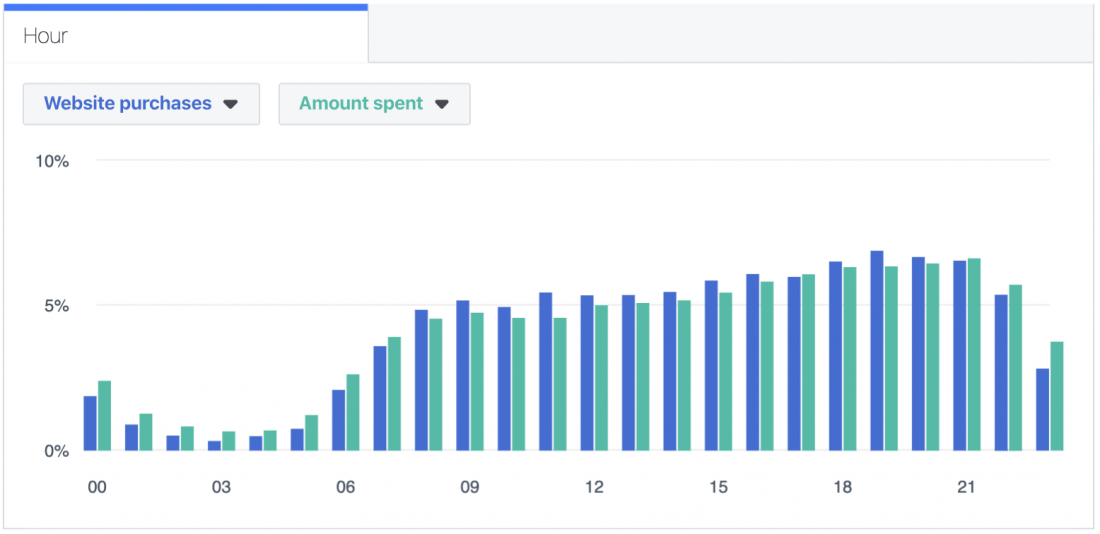Click the green bar at hour 18
This screenshot has height=534, width=1100.
pyautogui.click(x=850, y=359)
